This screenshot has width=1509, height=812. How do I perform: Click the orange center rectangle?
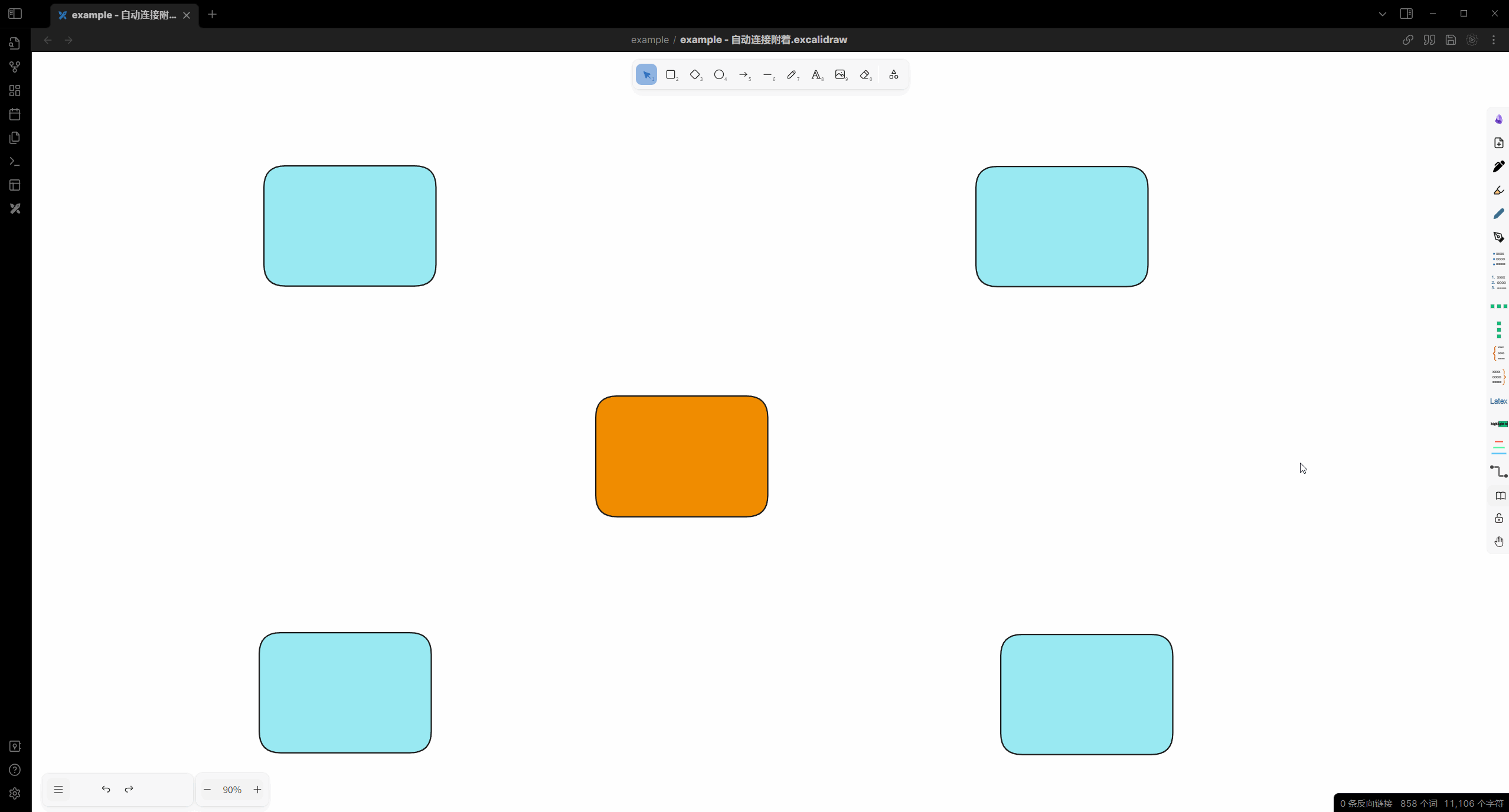681,457
